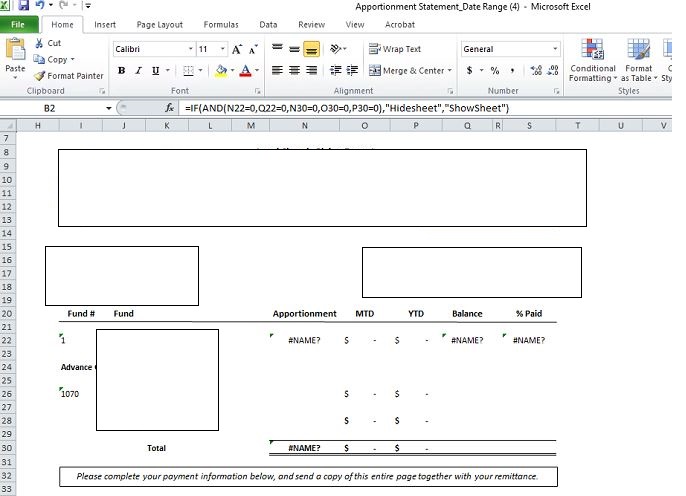Switch to the Formulas tab
Image resolution: width=686 pixels, height=496 pixels.
click(221, 24)
